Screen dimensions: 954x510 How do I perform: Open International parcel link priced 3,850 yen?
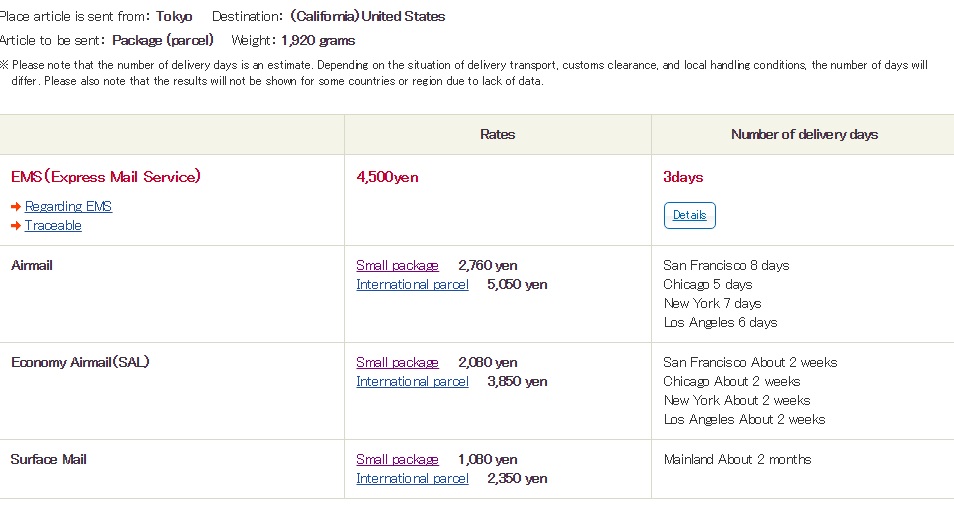point(413,381)
